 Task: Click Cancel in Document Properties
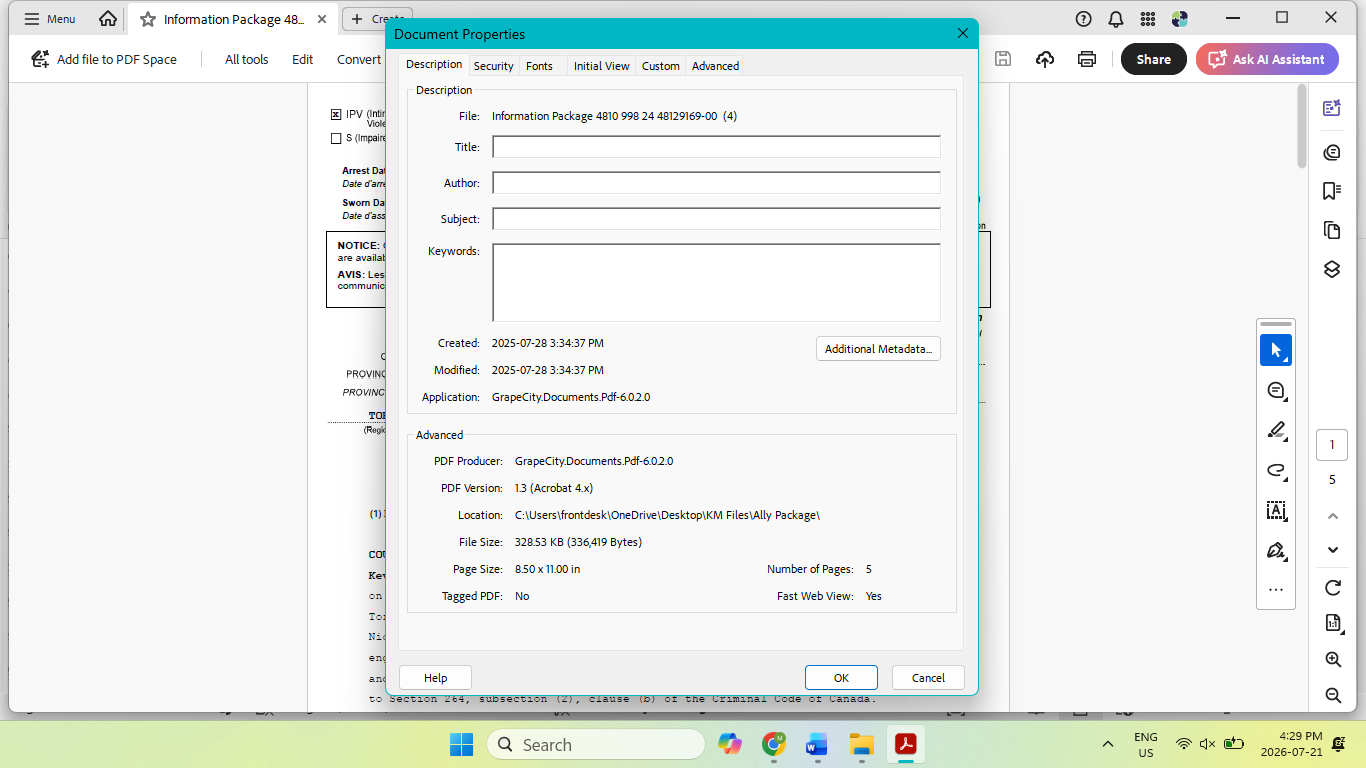[928, 677]
